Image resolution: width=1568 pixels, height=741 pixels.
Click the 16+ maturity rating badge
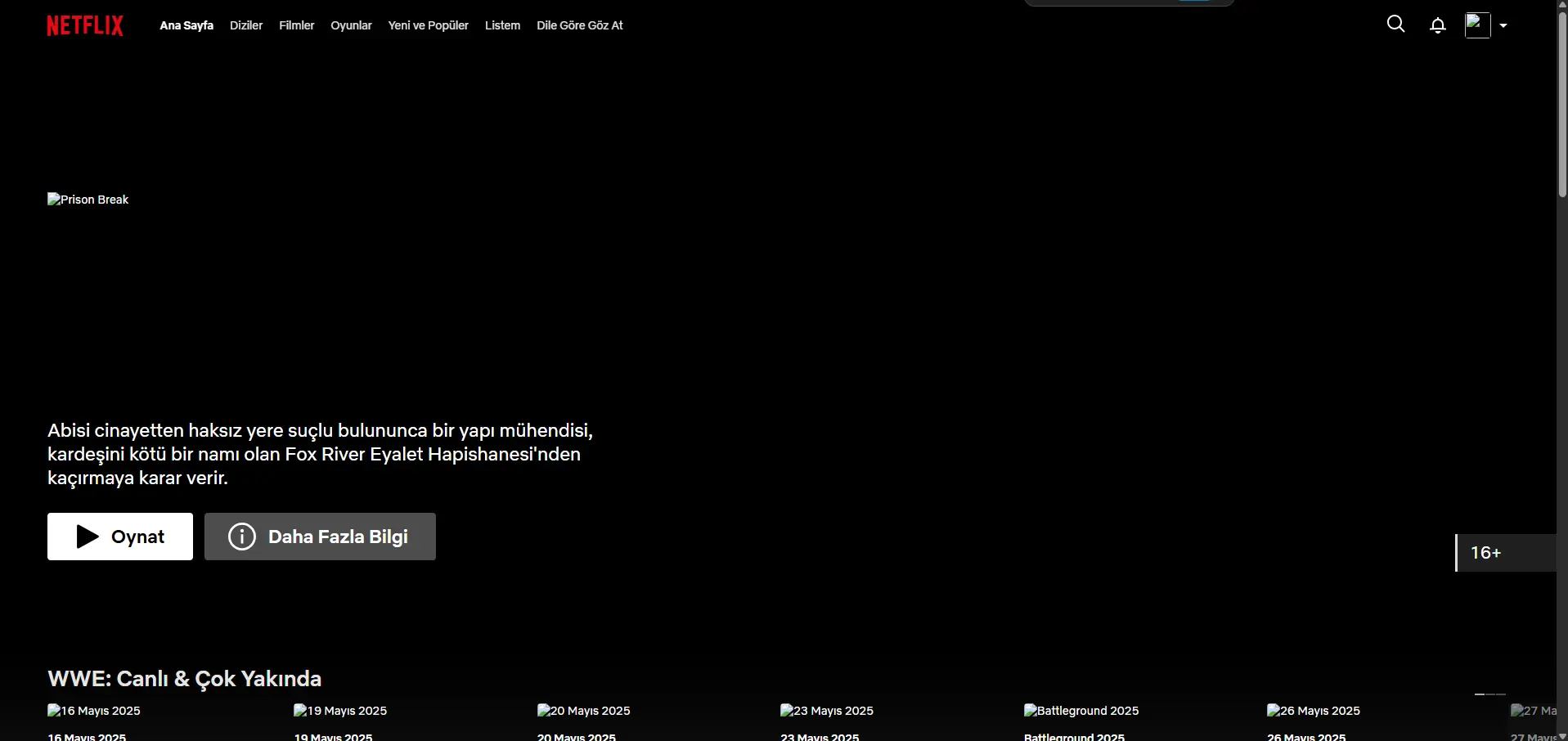point(1506,553)
